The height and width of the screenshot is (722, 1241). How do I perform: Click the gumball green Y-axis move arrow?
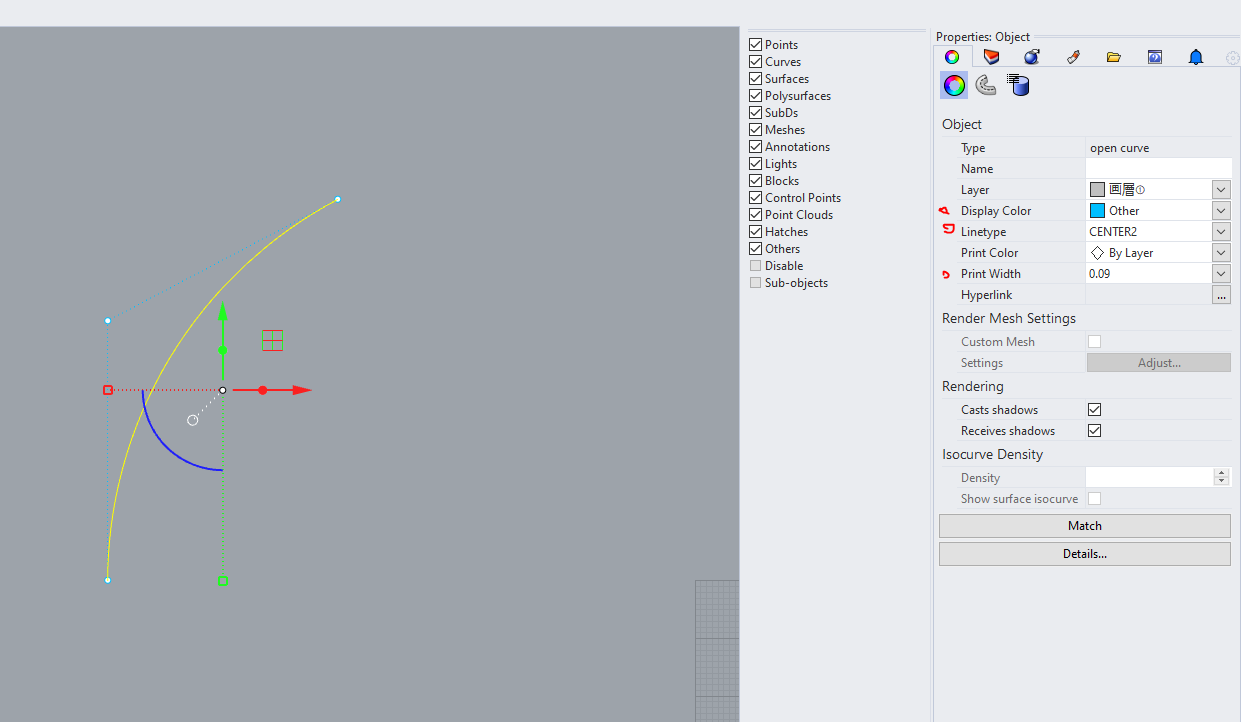pyautogui.click(x=222, y=310)
